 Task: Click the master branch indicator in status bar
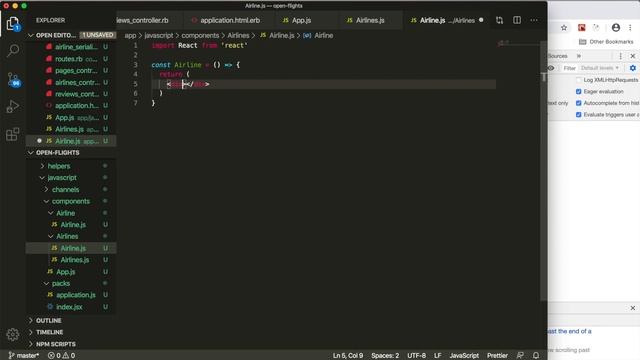click(x=24, y=356)
